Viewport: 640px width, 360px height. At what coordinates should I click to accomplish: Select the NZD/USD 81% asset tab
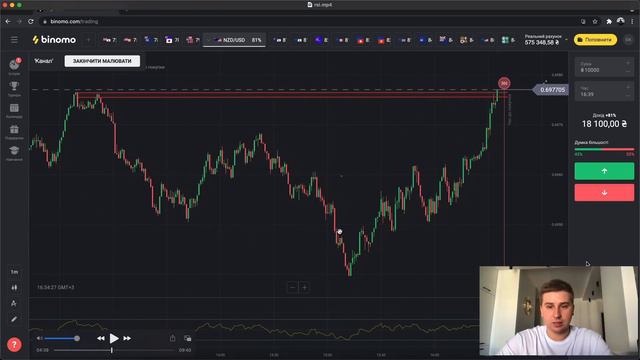point(234,40)
